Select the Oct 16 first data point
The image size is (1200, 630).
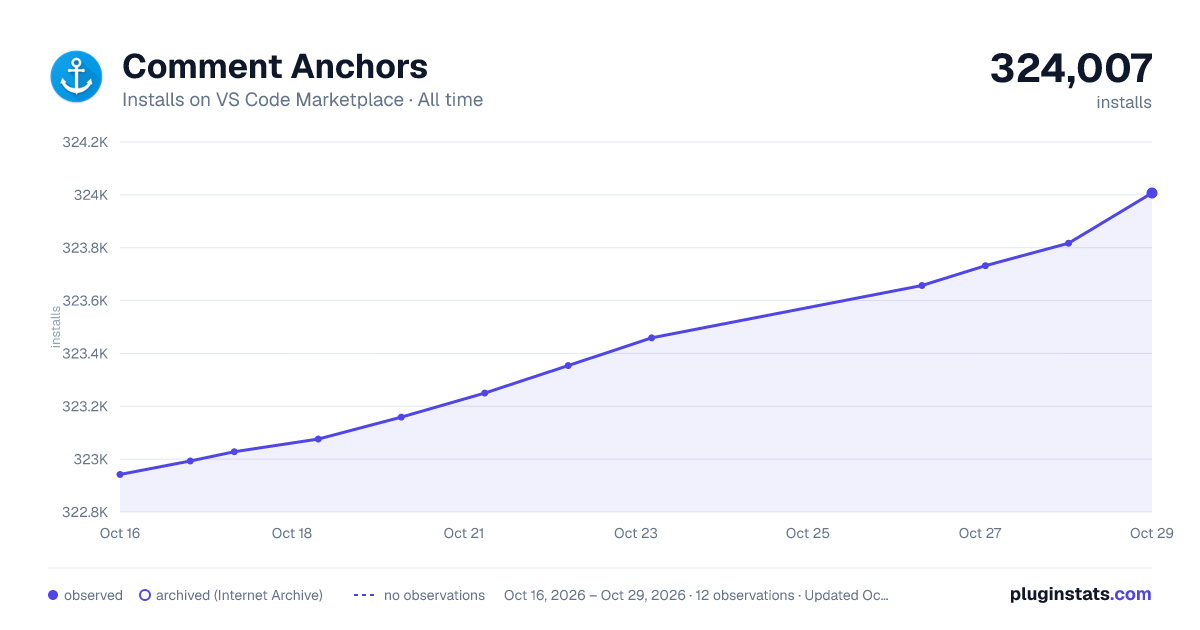coord(120,474)
